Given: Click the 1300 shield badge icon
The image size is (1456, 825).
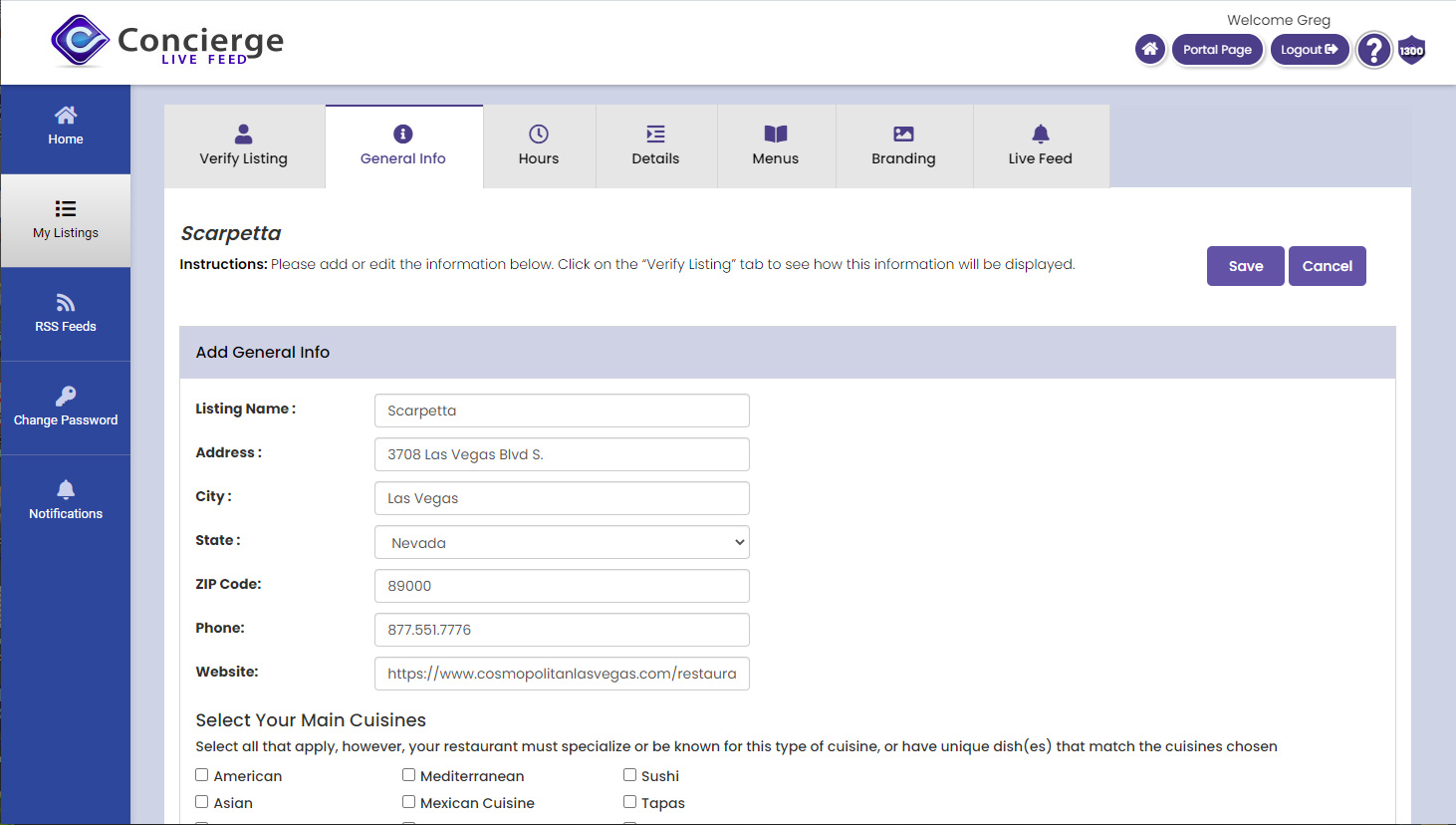Looking at the screenshot, I should [1412, 50].
